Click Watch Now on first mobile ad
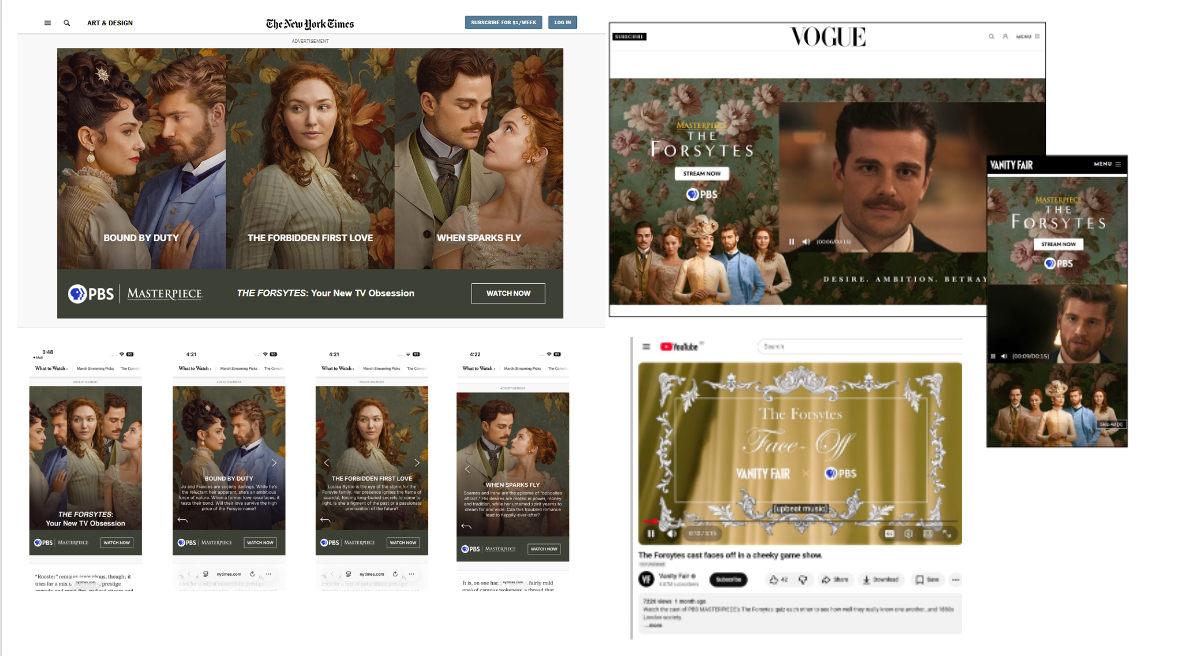Viewport: 1183px width, 656px height. [x=116, y=542]
